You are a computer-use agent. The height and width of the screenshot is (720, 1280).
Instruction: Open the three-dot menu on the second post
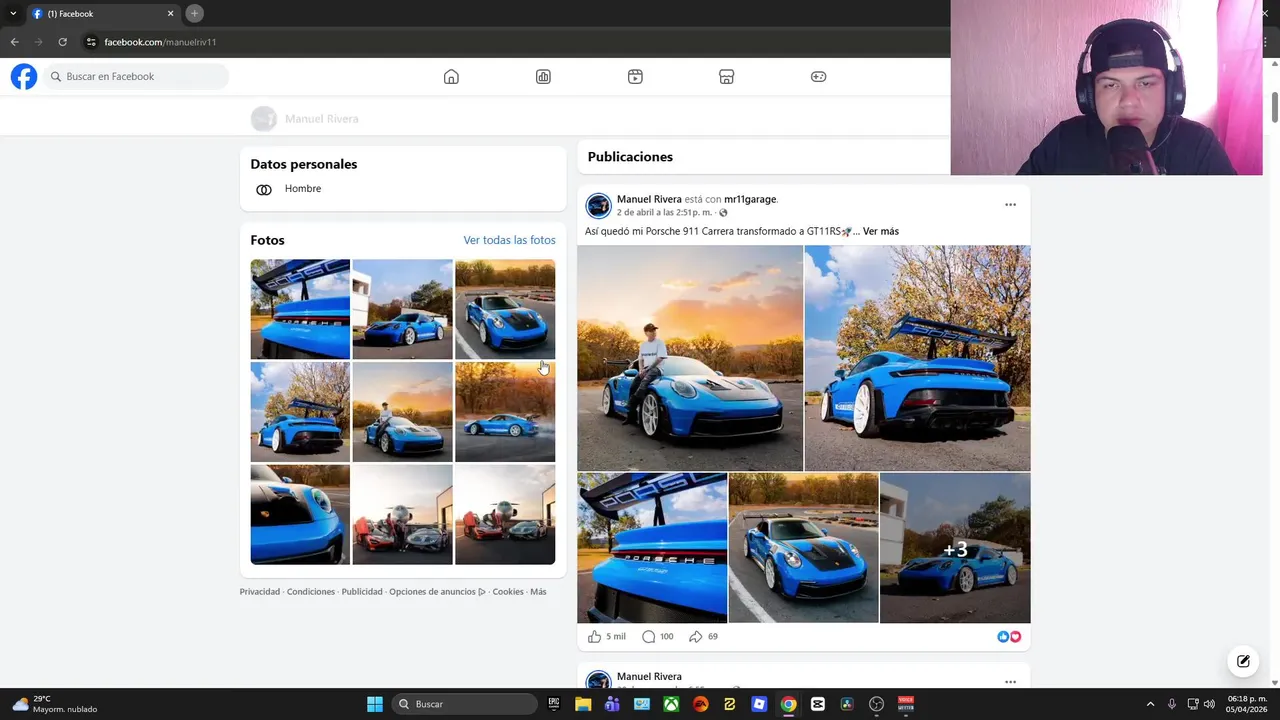[1010, 681]
